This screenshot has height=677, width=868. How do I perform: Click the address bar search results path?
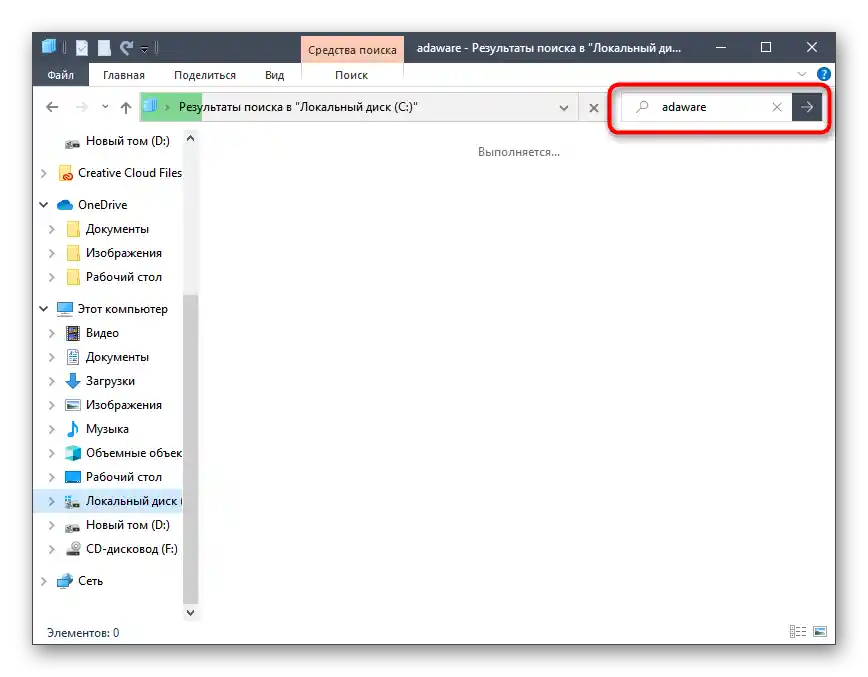[x=298, y=107]
